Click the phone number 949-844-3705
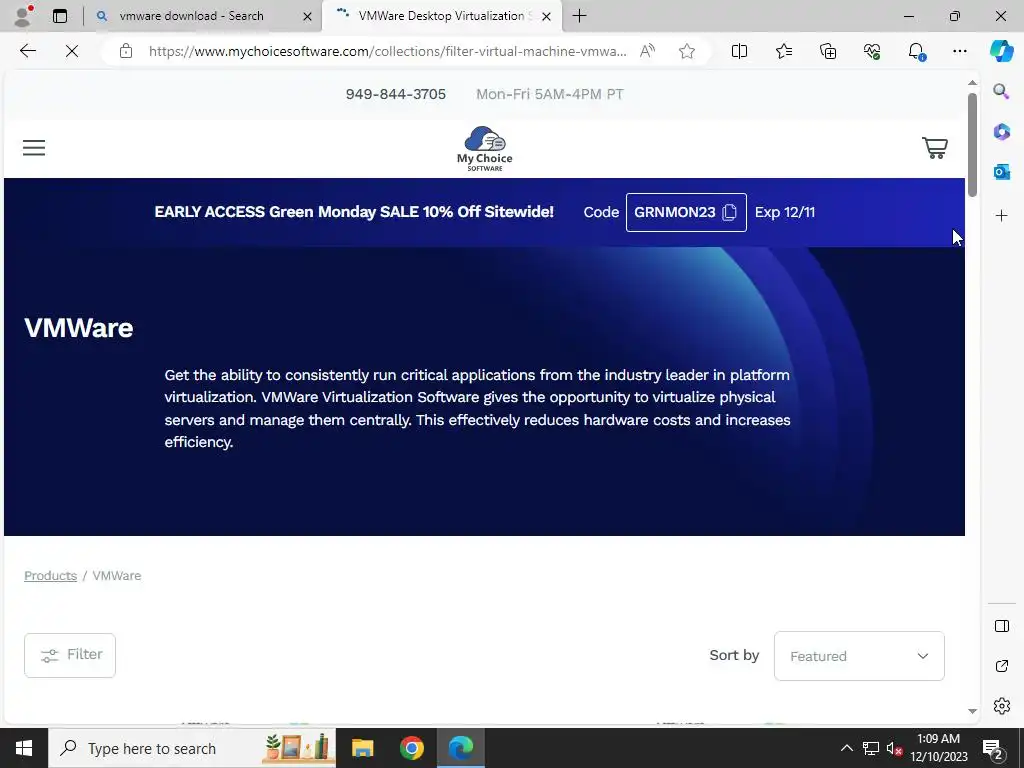Screen dimensions: 1024x768 tap(396, 94)
